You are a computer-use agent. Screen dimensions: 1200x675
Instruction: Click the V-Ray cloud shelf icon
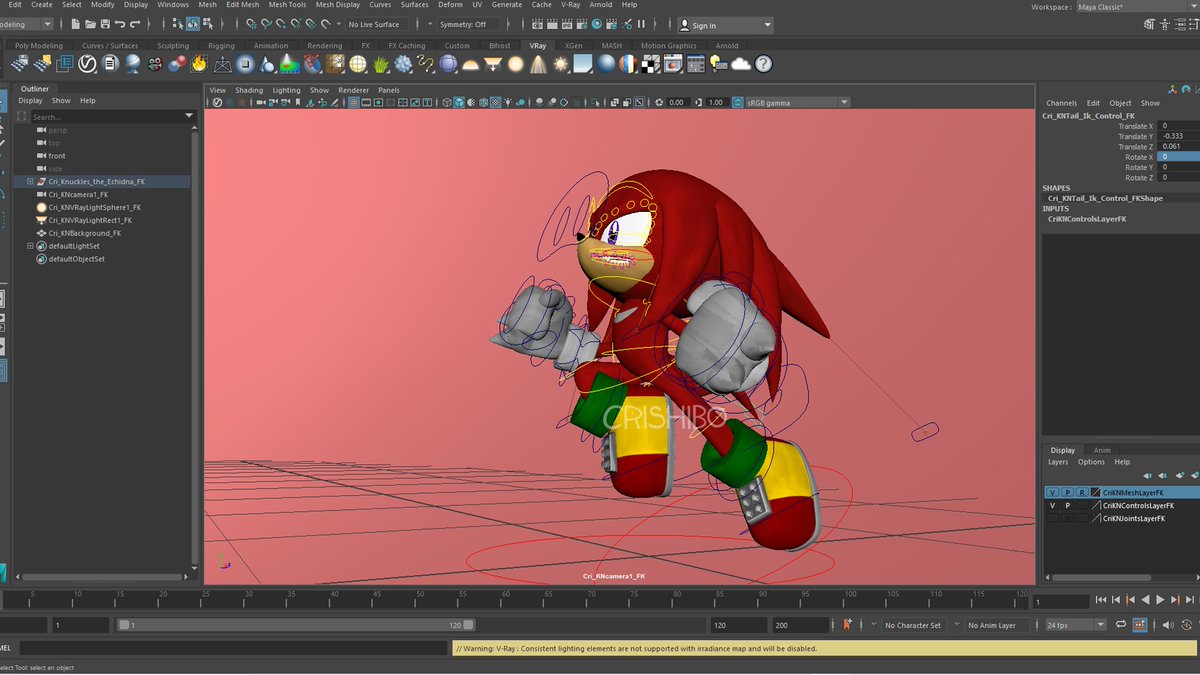point(741,64)
